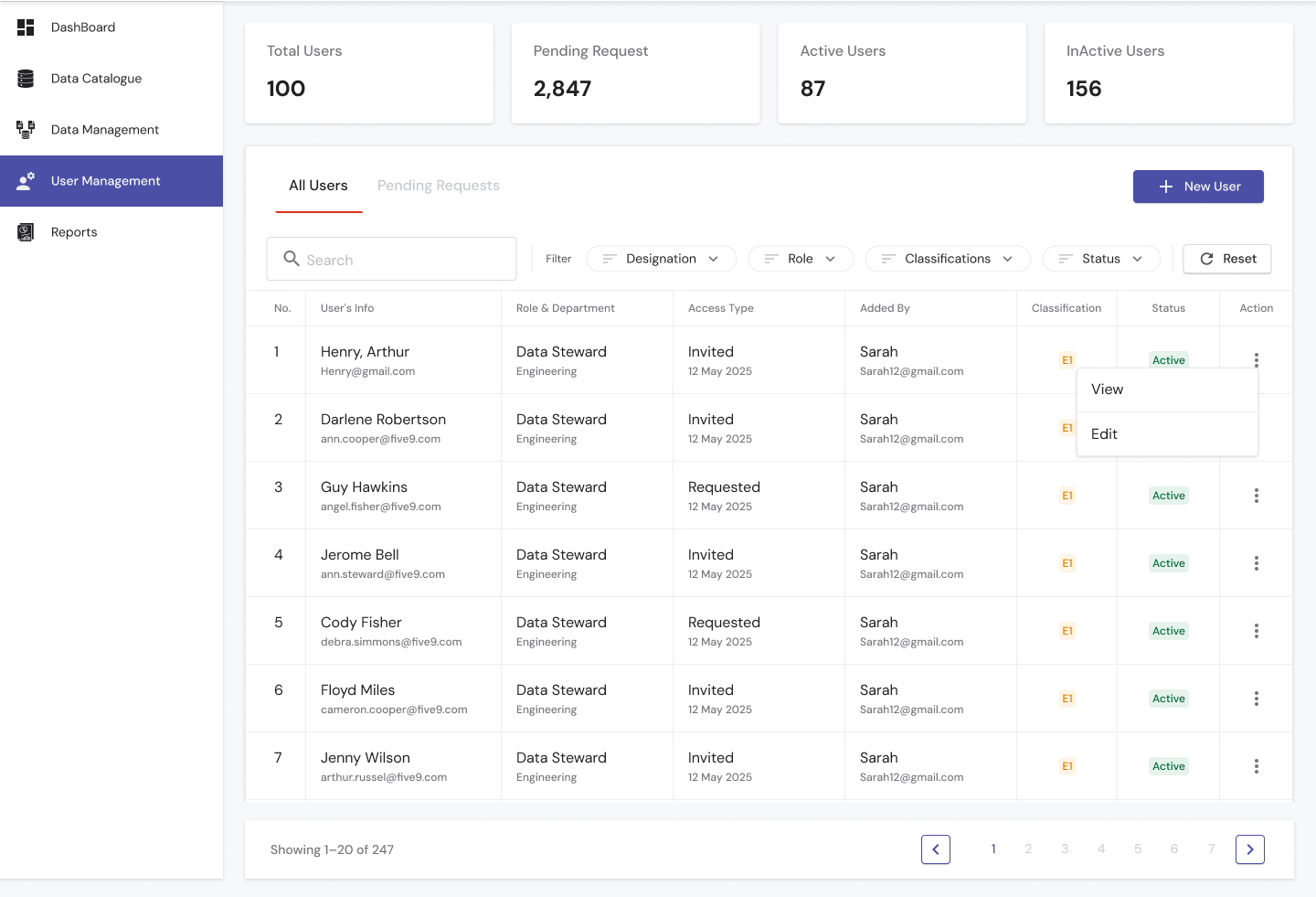1316x897 pixels.
Task: Click the New User button
Action: pos(1198,187)
